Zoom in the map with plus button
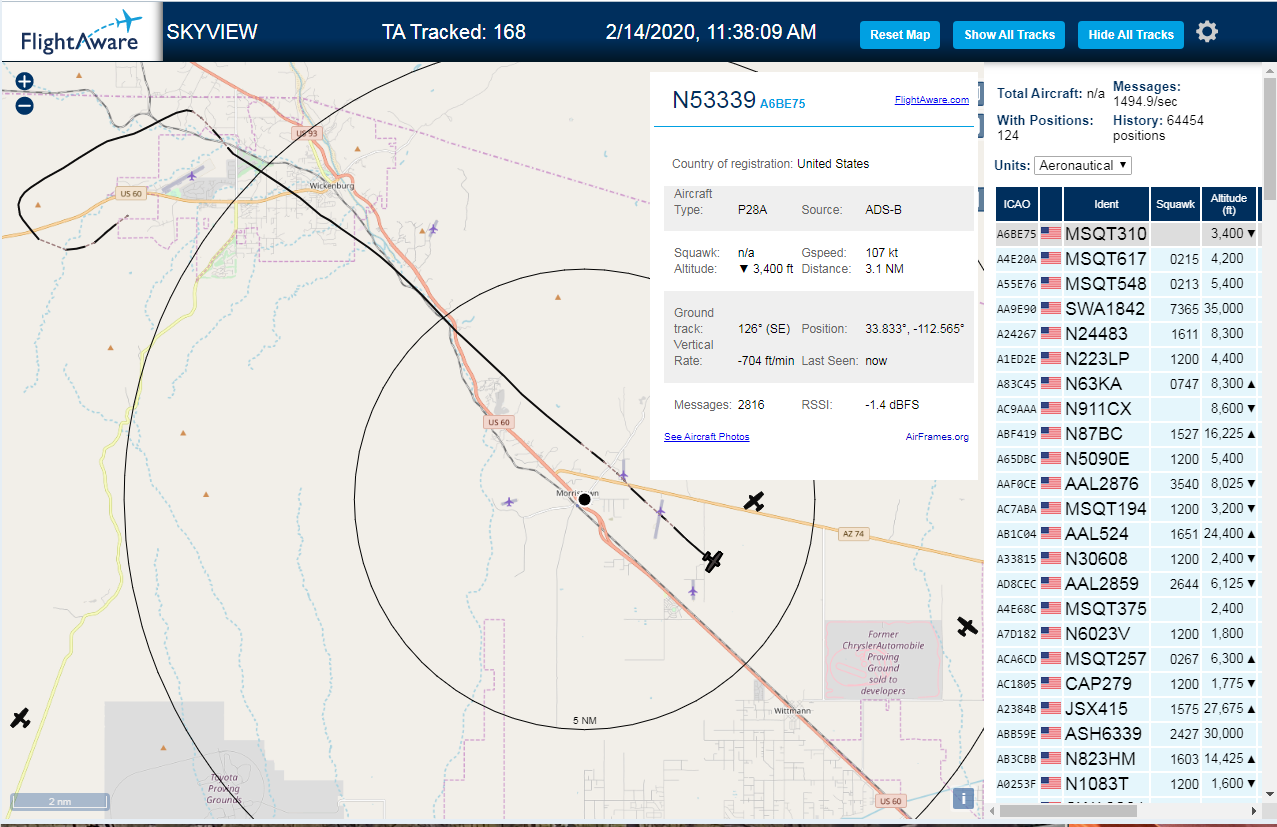The width and height of the screenshot is (1277, 827). (x=25, y=82)
